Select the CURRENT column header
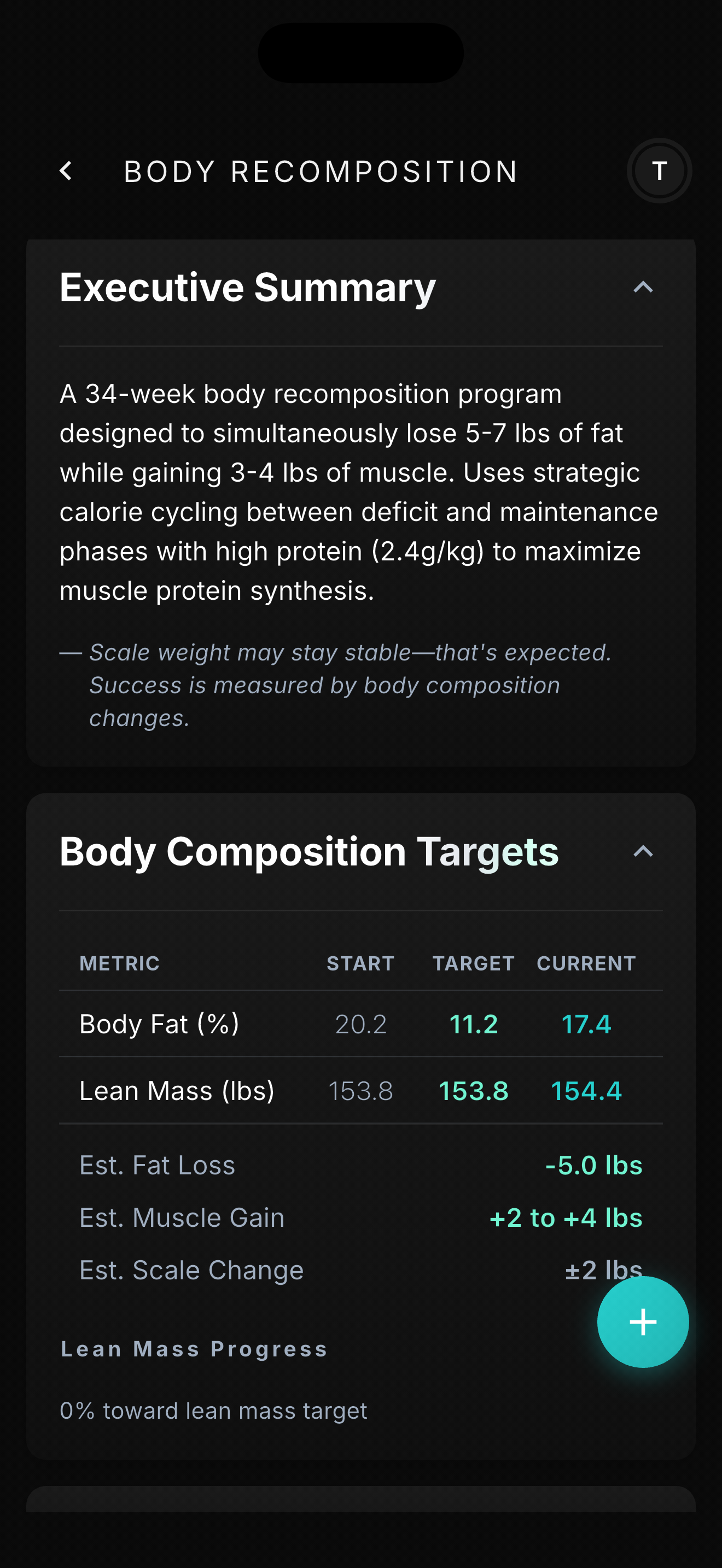The image size is (722, 1568). tap(586, 963)
